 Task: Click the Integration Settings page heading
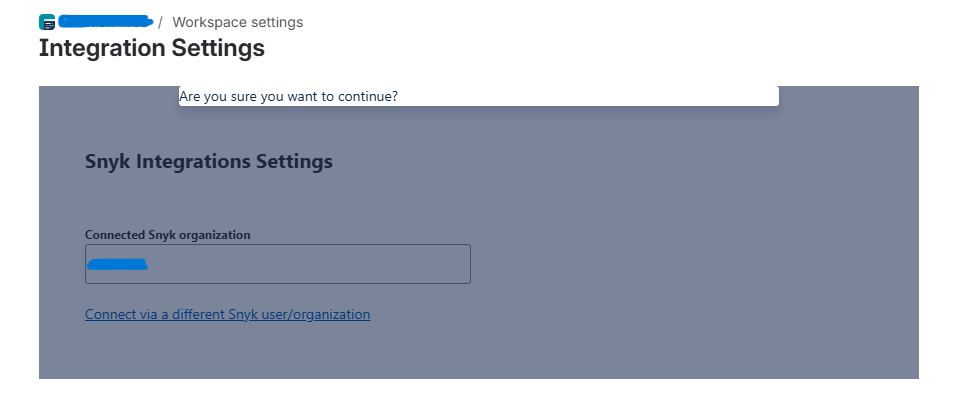tap(152, 48)
